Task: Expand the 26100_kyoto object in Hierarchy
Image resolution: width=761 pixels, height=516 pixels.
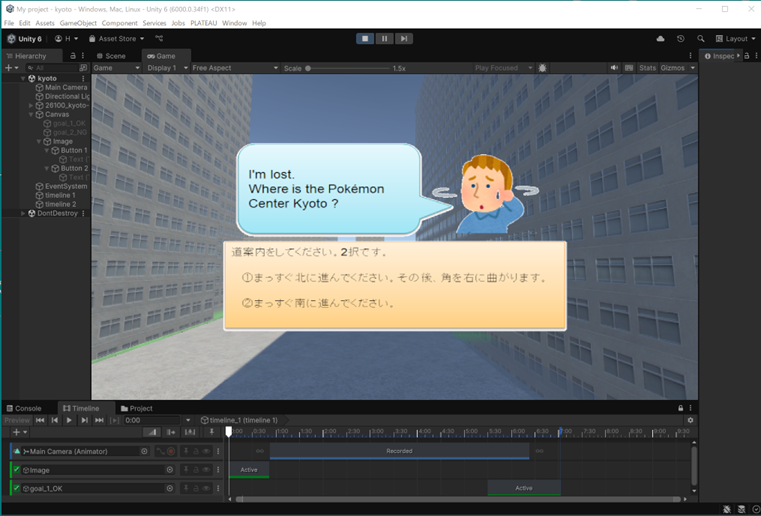Action: click(x=32, y=105)
